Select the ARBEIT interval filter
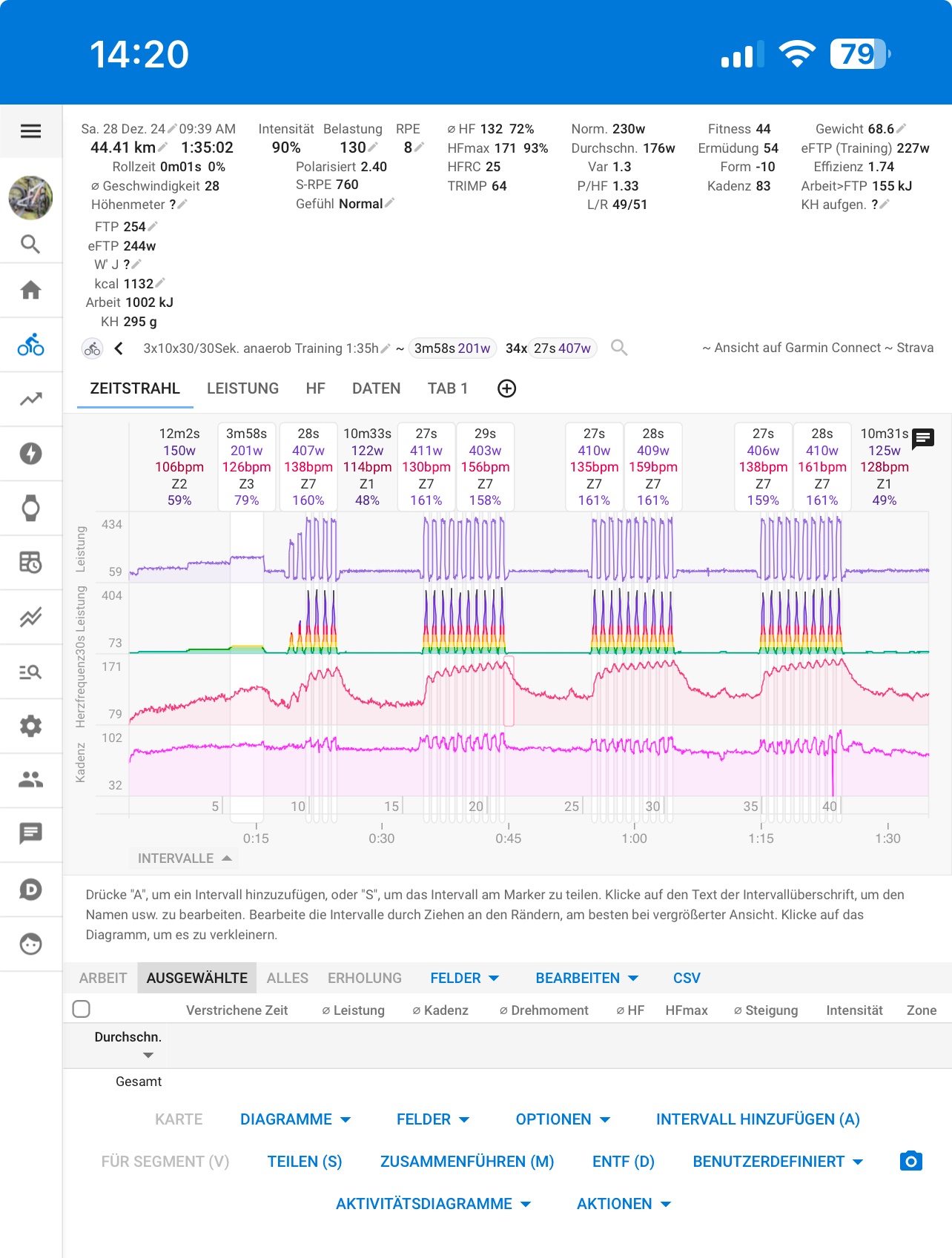Screen dimensions: 952x1258 (x=103, y=978)
